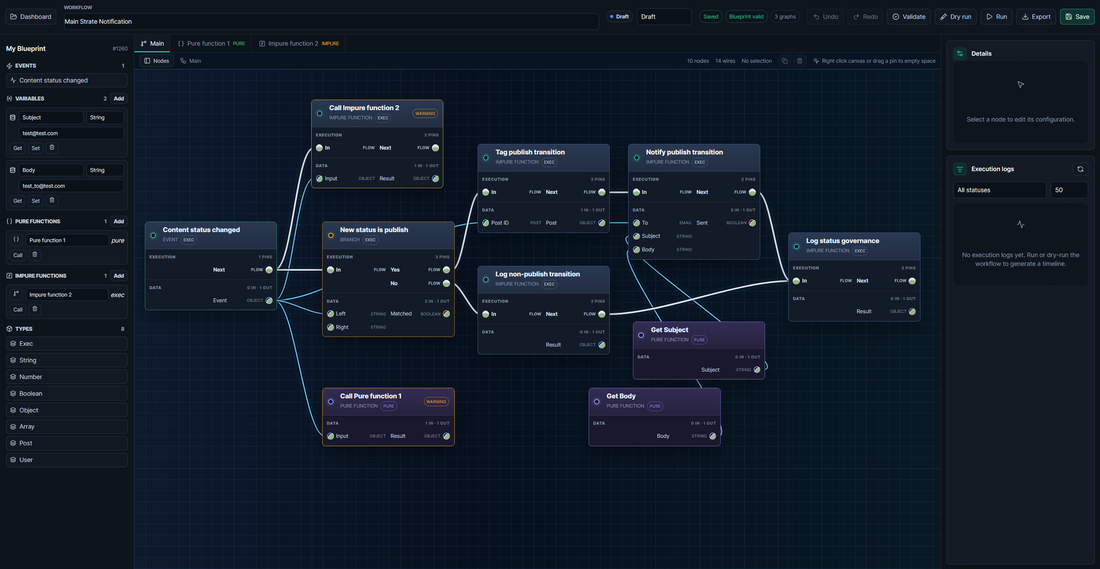
Task: Click Call under Pure function 1
Action: [18, 255]
